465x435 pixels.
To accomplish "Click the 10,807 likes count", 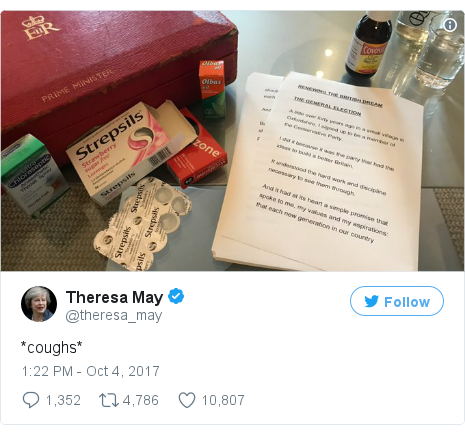I will (223, 400).
